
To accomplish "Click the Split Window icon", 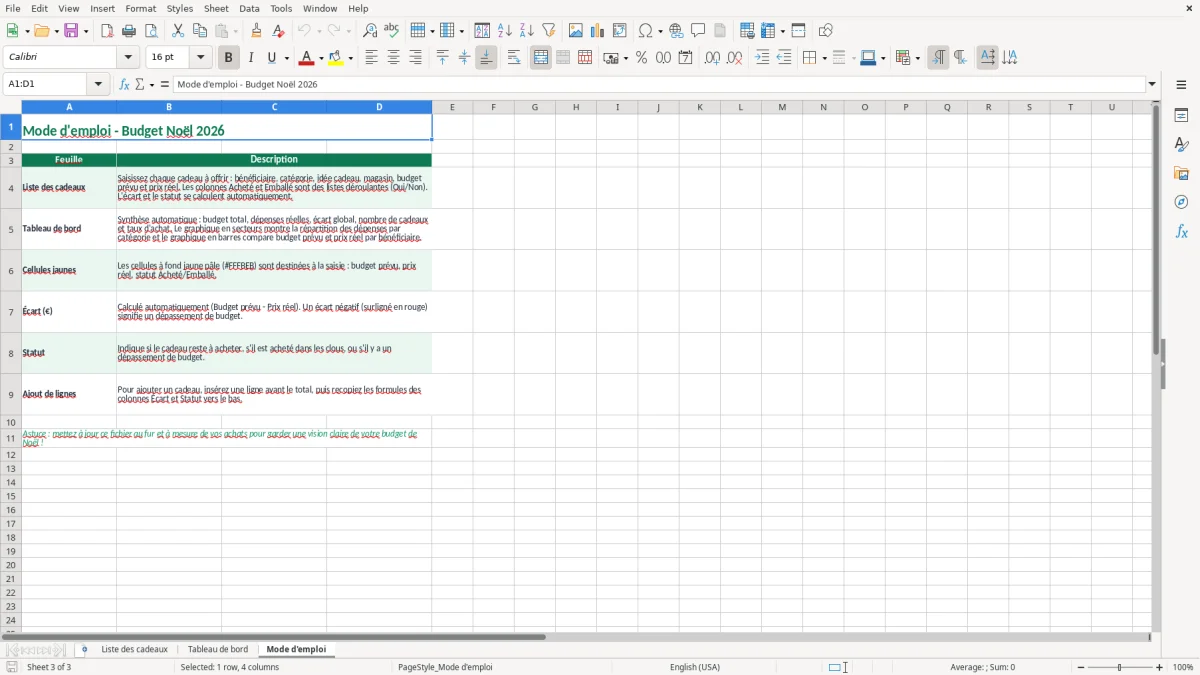I will [x=799, y=31].
